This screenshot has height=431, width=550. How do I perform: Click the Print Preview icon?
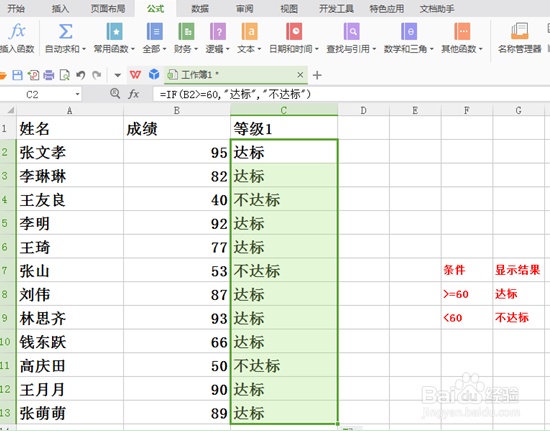click(x=65, y=75)
